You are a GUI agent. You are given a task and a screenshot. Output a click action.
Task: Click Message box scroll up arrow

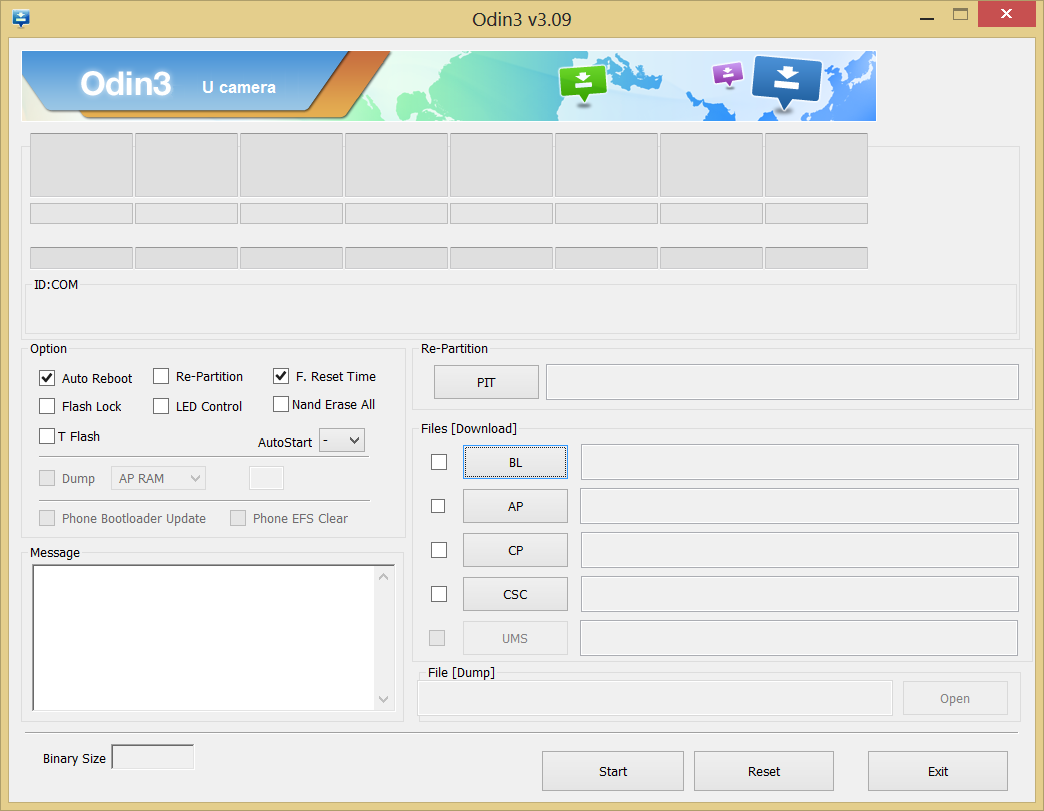click(x=384, y=577)
